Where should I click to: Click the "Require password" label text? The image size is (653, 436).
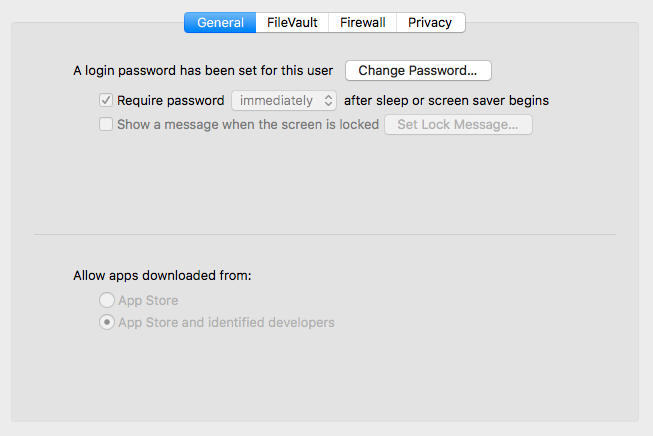pyautogui.click(x=170, y=100)
